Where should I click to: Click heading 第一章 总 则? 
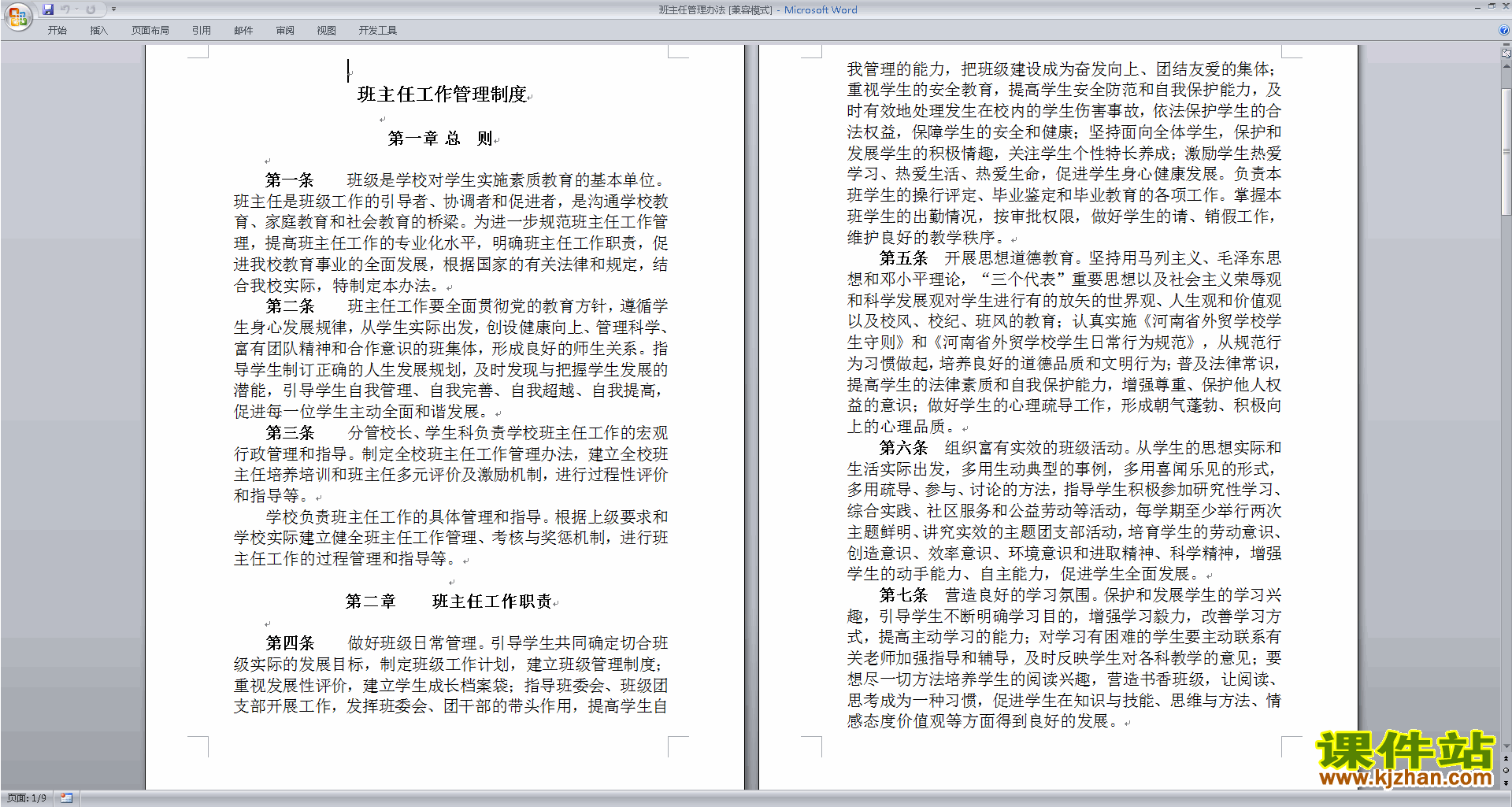(440, 139)
